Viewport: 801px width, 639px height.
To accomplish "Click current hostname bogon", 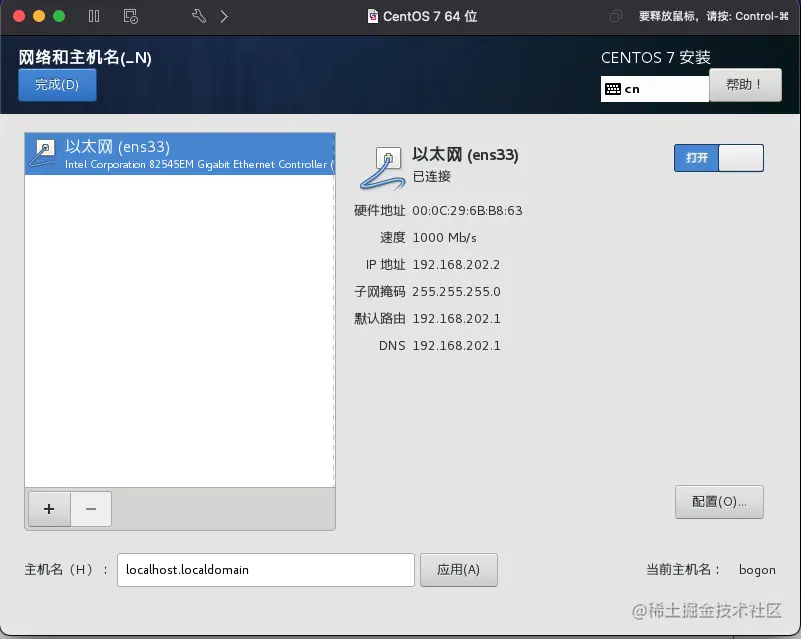I will 757,570.
